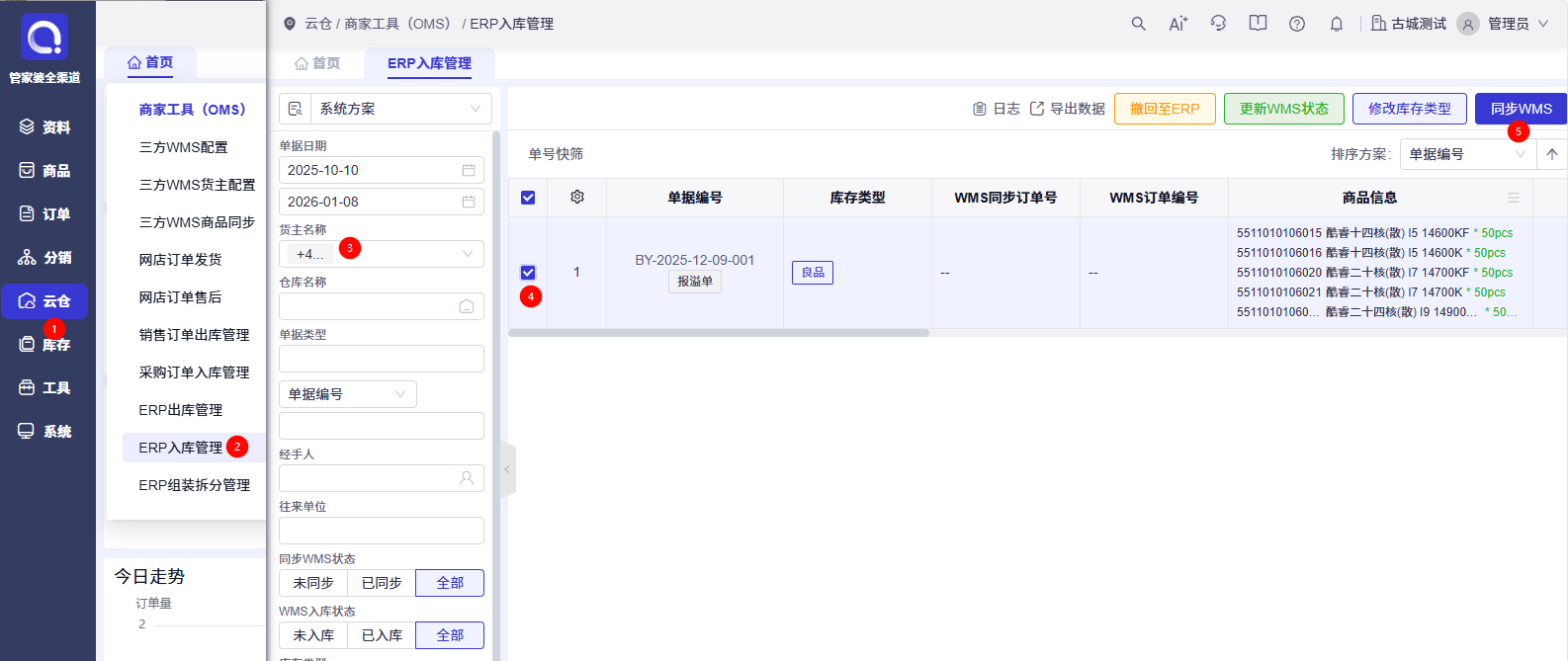Click the help question mark icon
Viewport: 1568px width, 661px height.
pyautogui.click(x=1297, y=24)
